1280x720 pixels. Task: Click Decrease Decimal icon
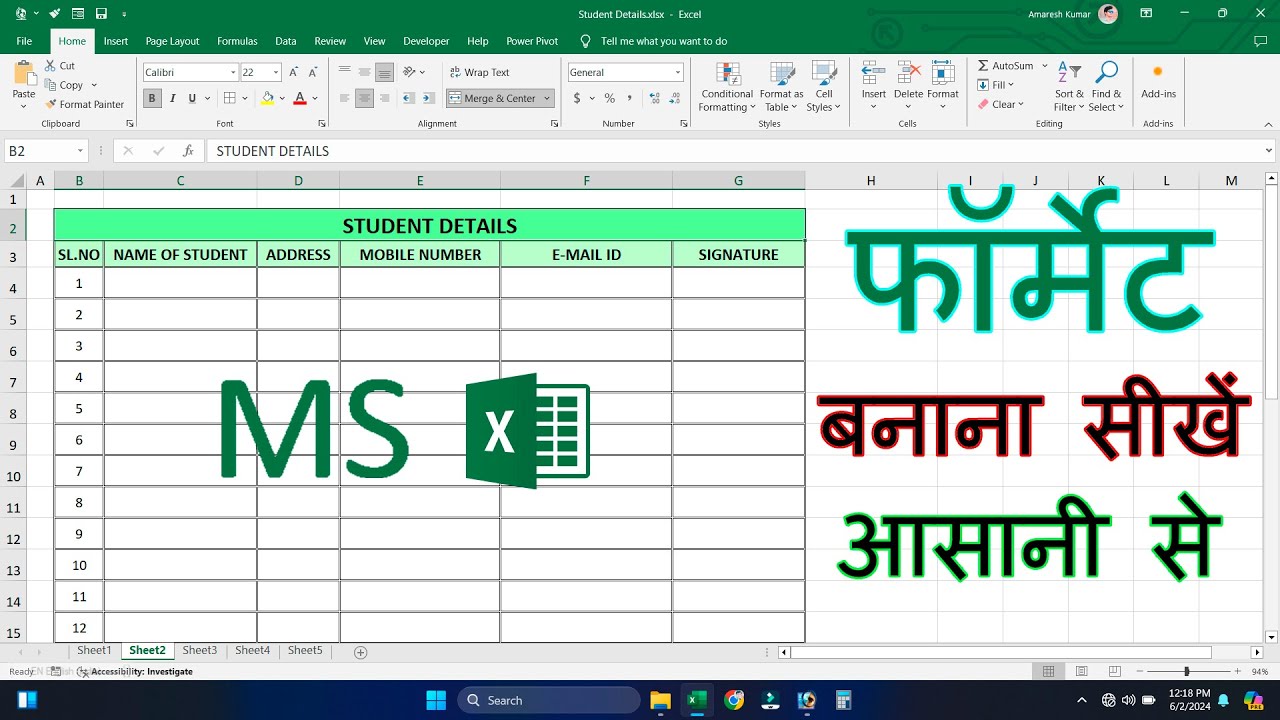(677, 98)
